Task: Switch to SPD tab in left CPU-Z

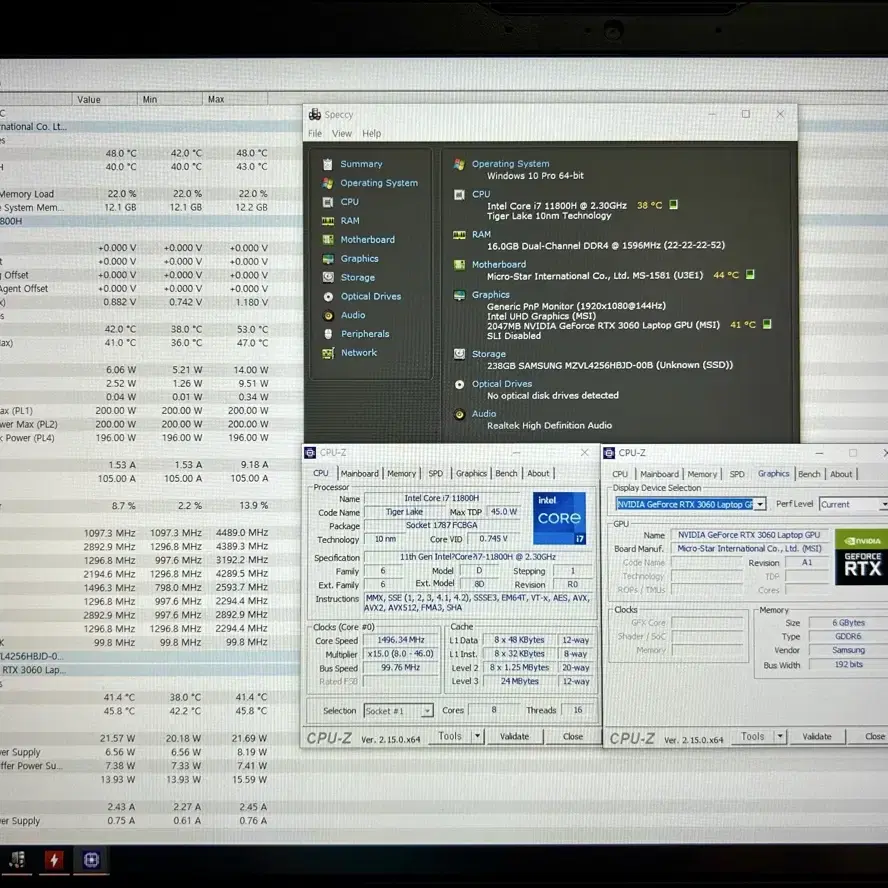Action: (436, 473)
